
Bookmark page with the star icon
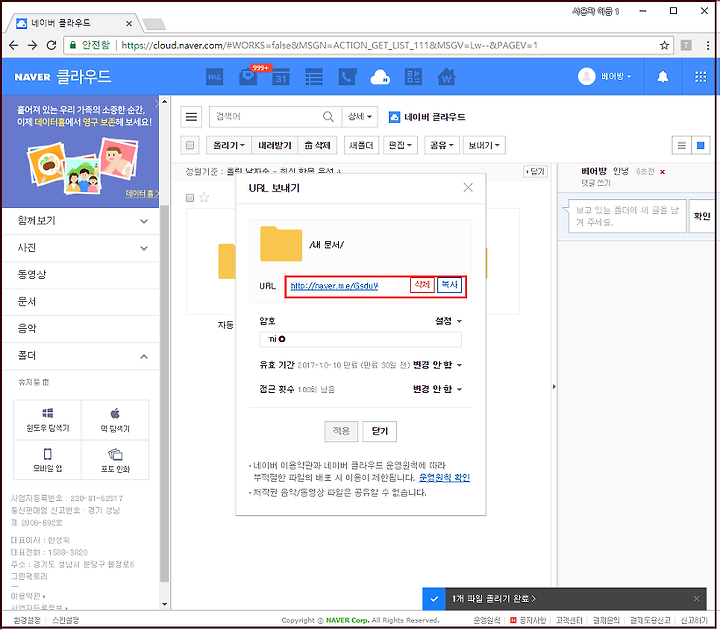[664, 45]
